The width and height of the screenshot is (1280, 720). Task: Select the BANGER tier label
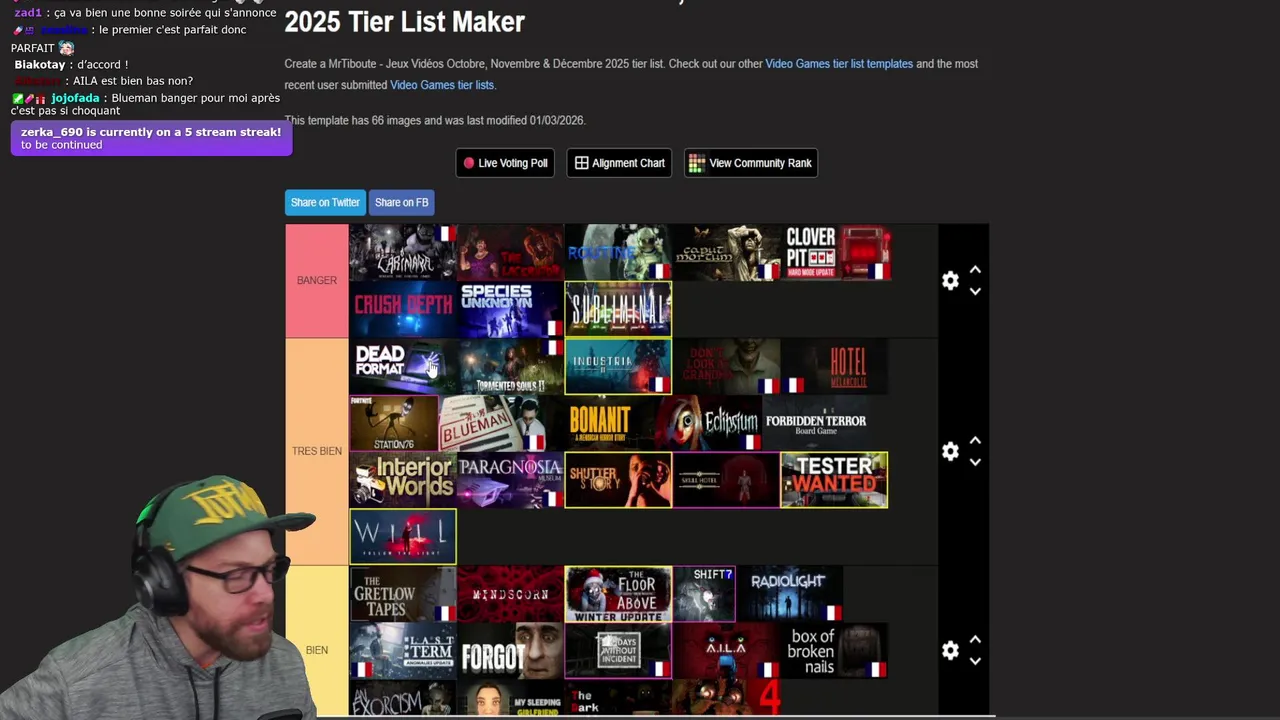[317, 281]
